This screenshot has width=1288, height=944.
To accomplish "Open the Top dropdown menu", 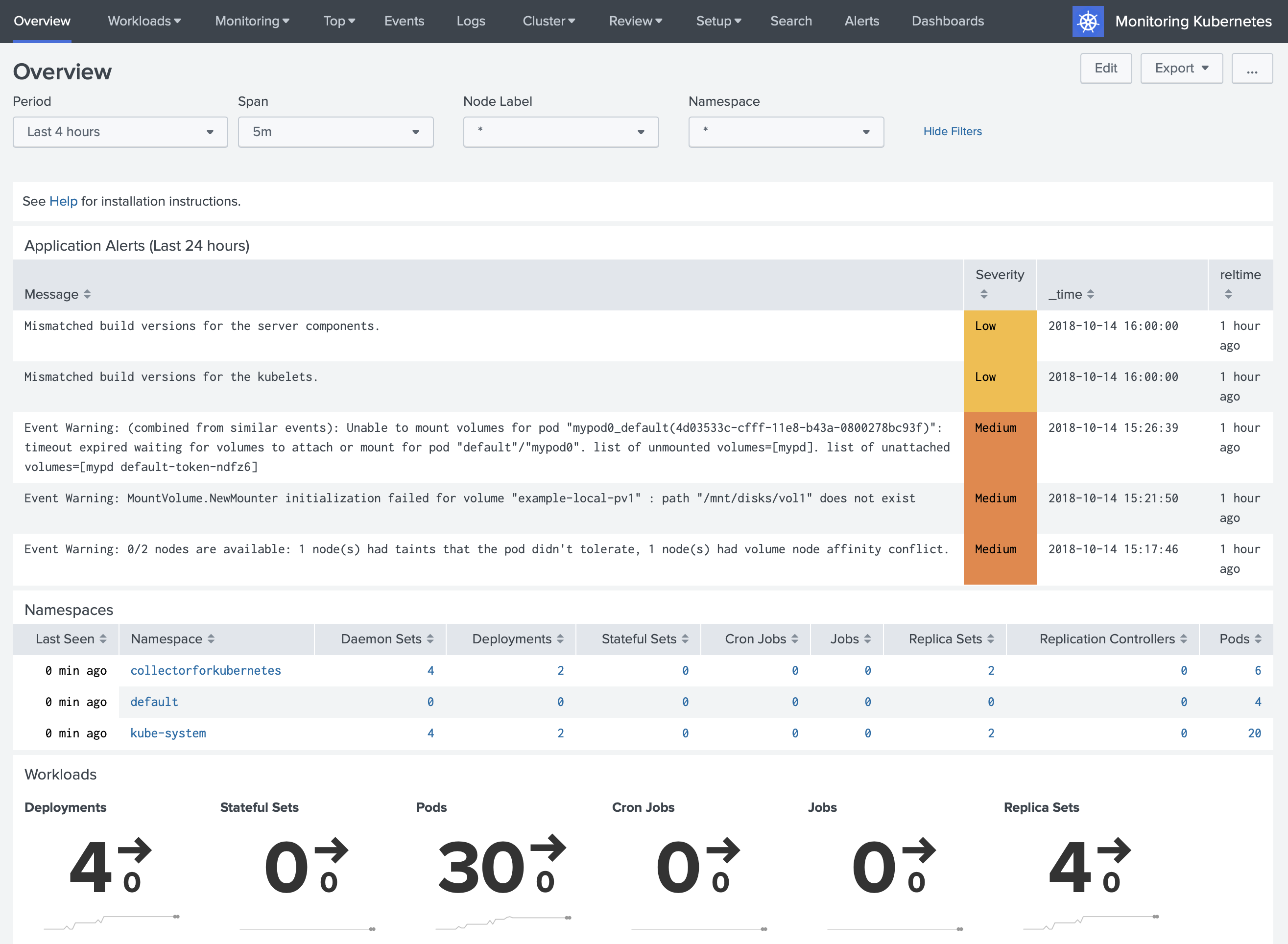I will tap(339, 20).
